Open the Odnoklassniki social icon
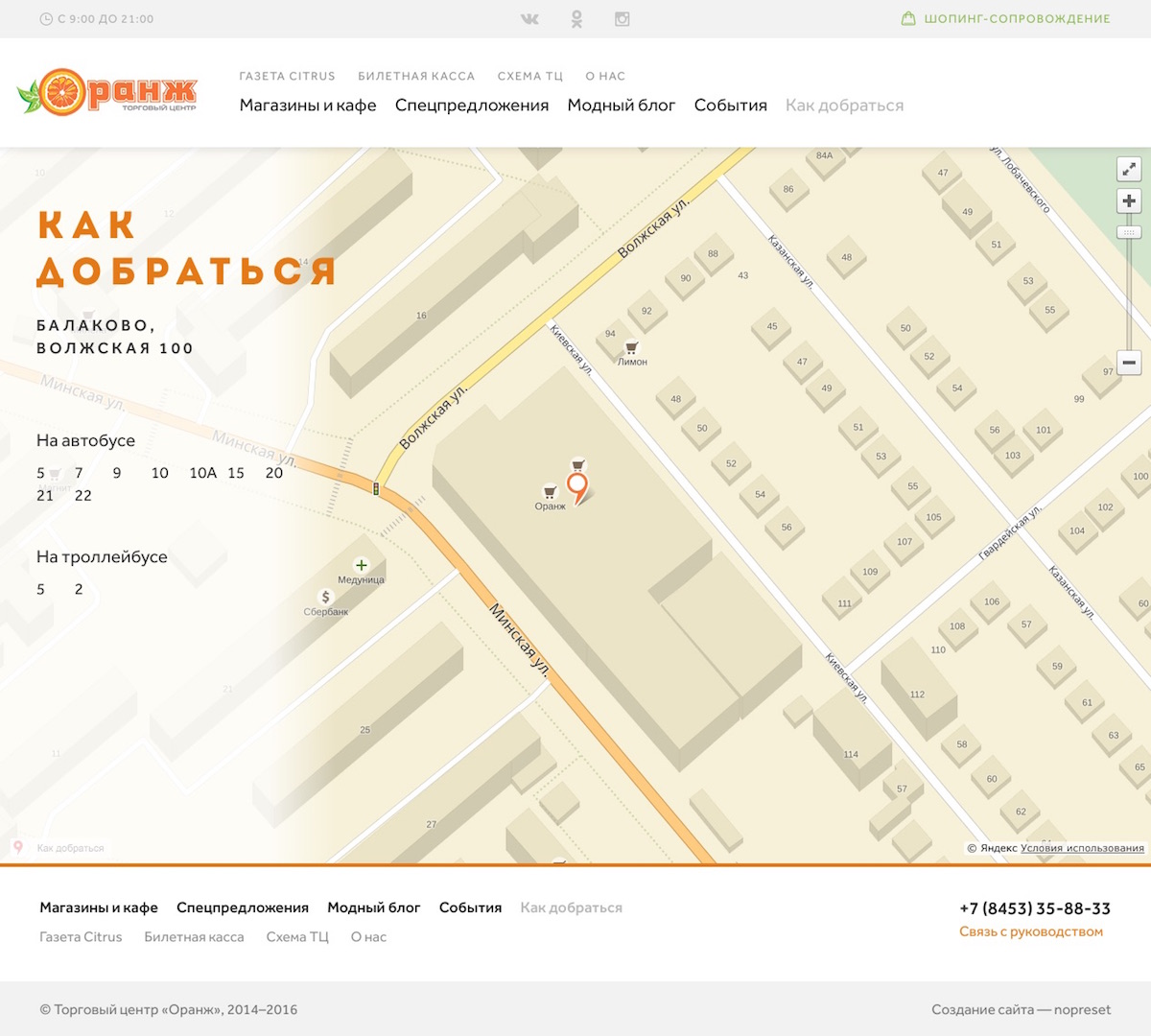 pos(576,19)
